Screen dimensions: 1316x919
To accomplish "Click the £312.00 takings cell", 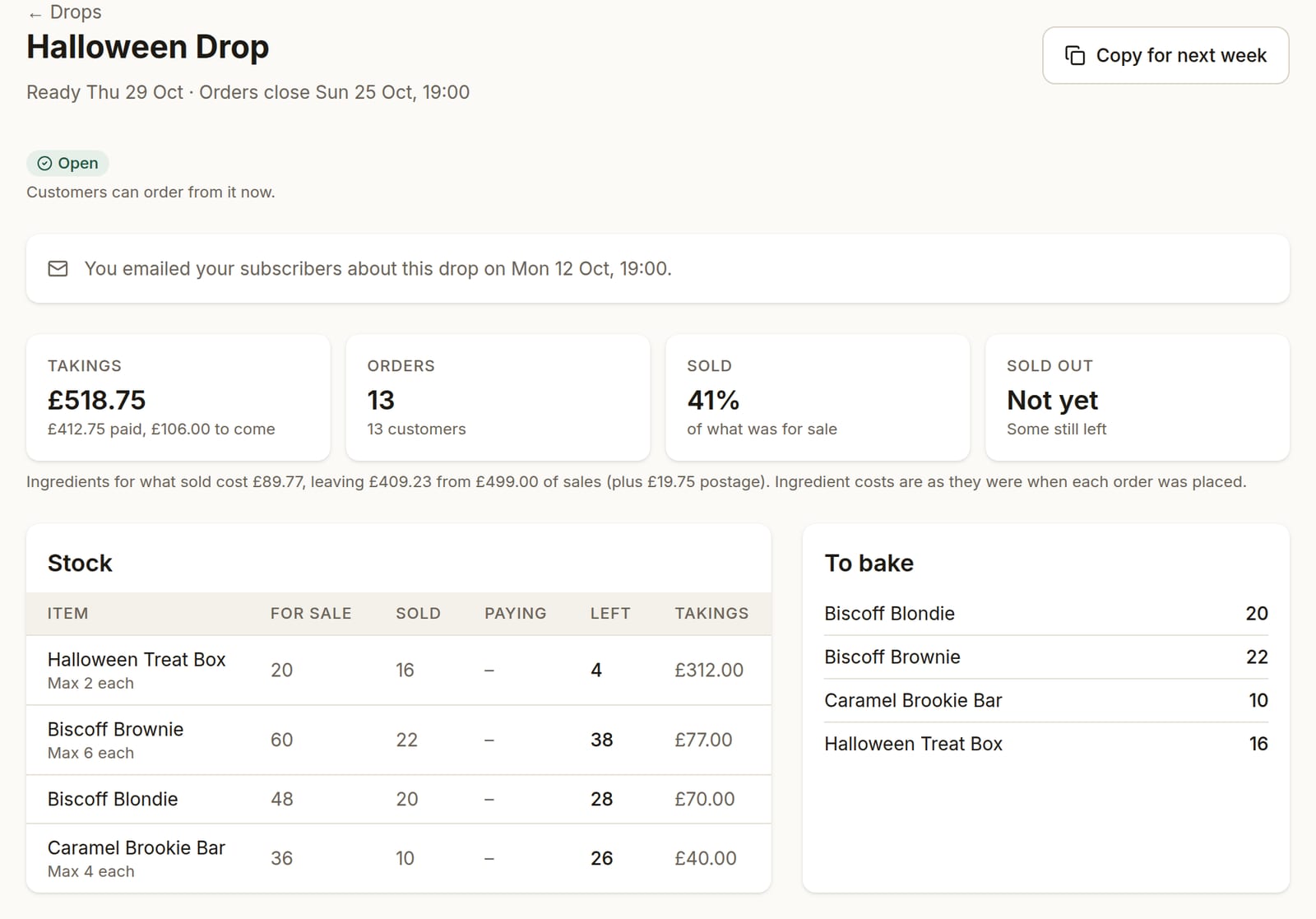I will (709, 670).
